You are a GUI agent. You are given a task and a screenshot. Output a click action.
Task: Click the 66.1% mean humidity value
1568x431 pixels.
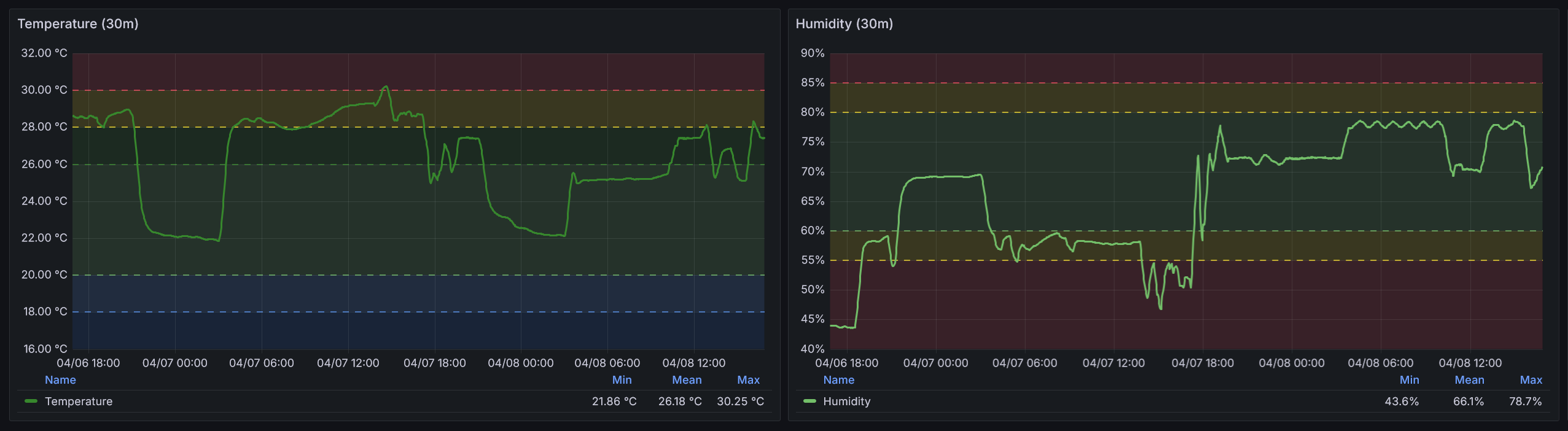(x=1468, y=402)
